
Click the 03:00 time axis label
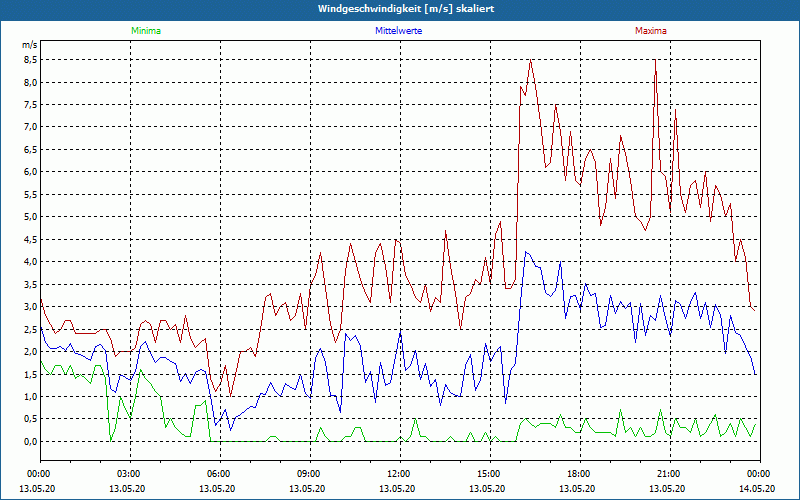128,474
